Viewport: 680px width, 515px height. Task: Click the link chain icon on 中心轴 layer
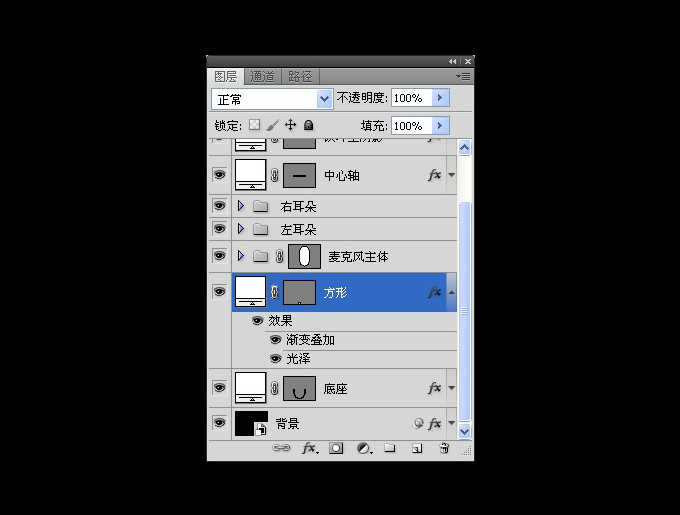(275, 175)
